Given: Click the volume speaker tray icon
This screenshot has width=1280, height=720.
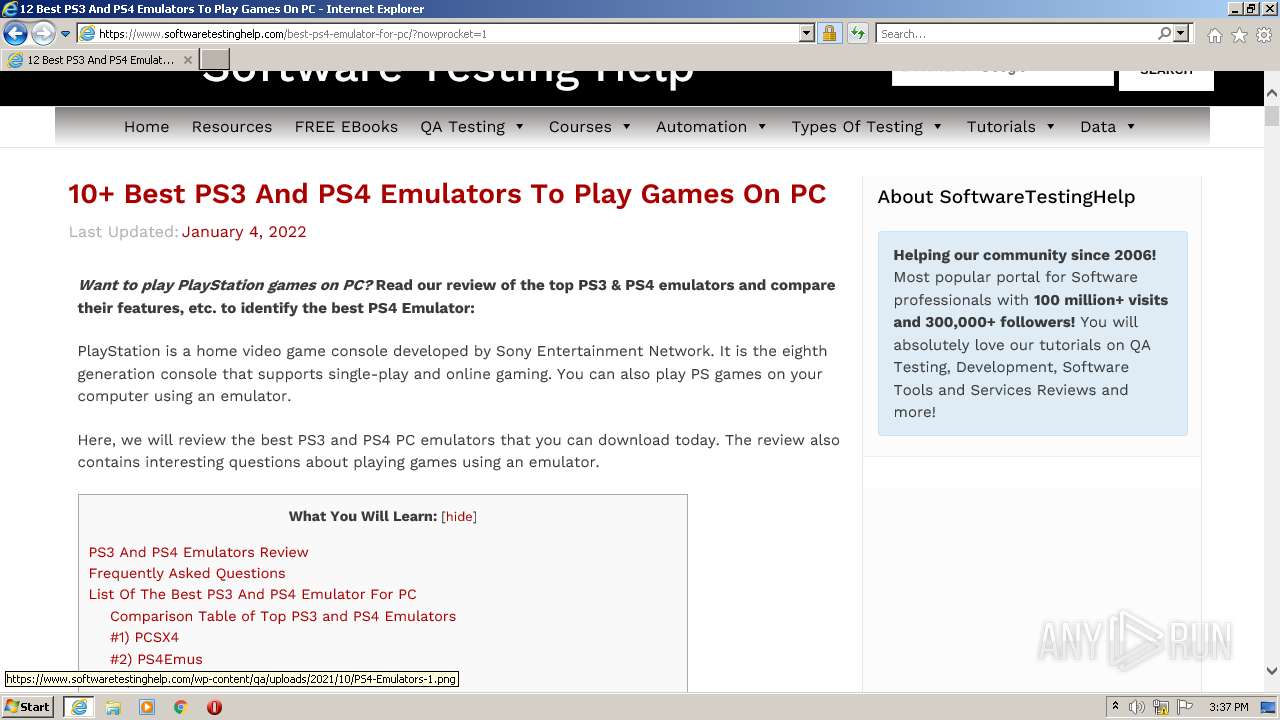Looking at the screenshot, I should tap(1137, 707).
